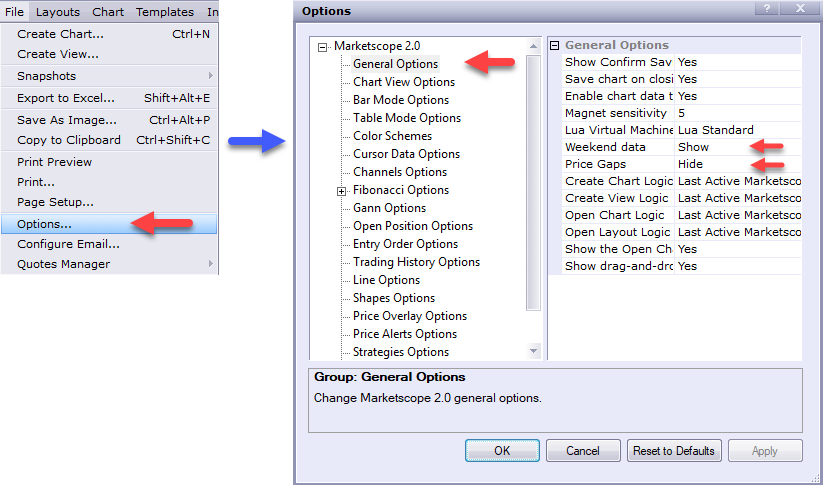Screen dimensions: 823x485
Task: Select Open Position Options tree item
Action: tap(413, 226)
